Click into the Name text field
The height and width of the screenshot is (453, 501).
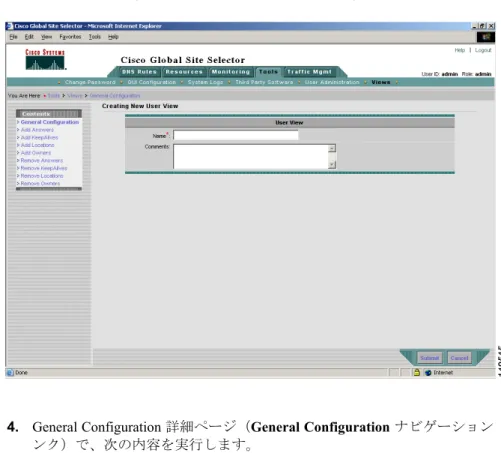[x=236, y=135]
